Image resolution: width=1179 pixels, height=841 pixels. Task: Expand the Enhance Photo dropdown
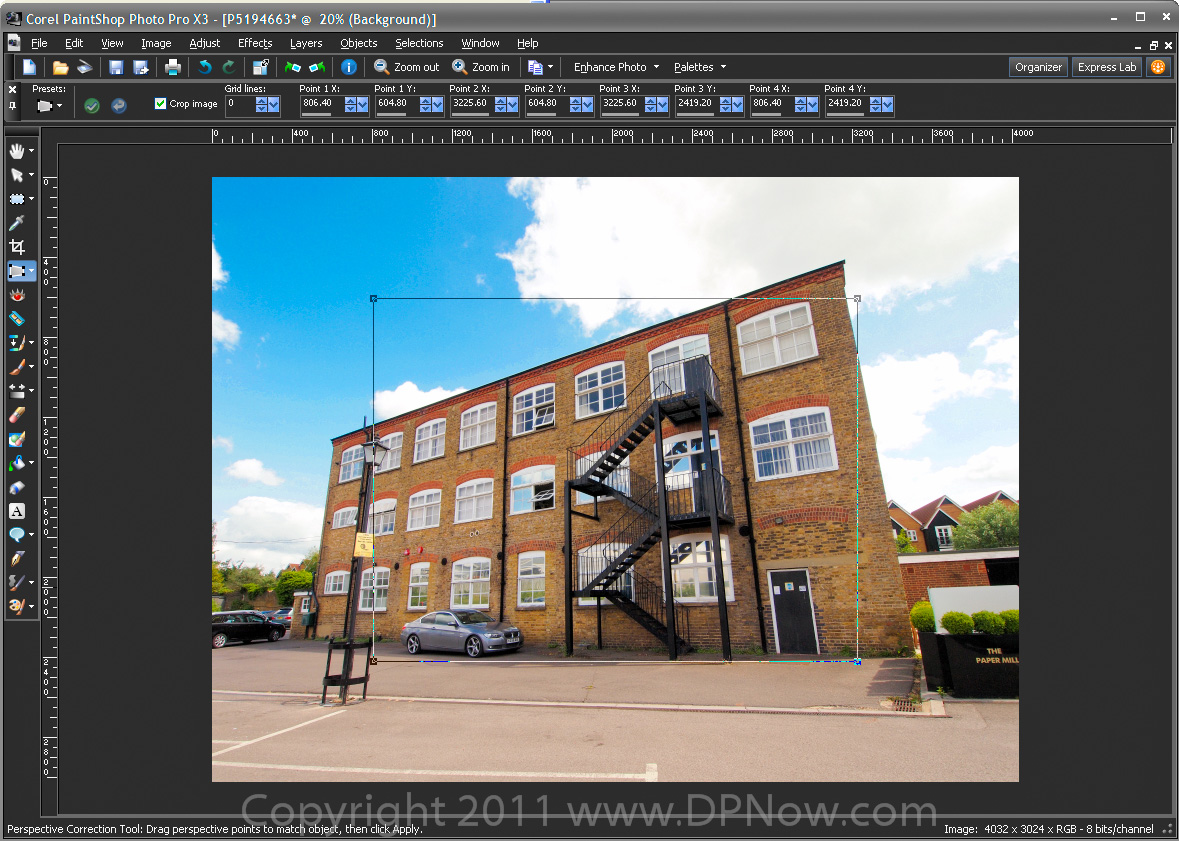616,67
